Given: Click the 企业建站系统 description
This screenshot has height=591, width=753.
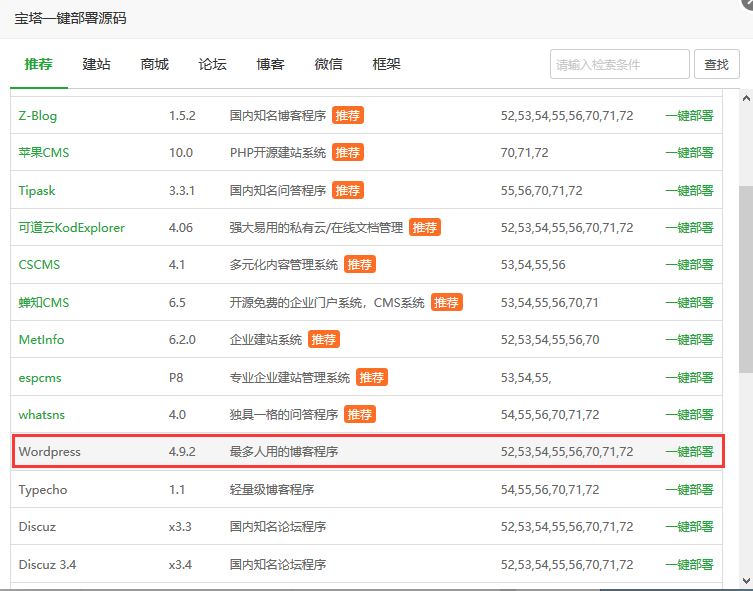Looking at the screenshot, I should [266, 339].
